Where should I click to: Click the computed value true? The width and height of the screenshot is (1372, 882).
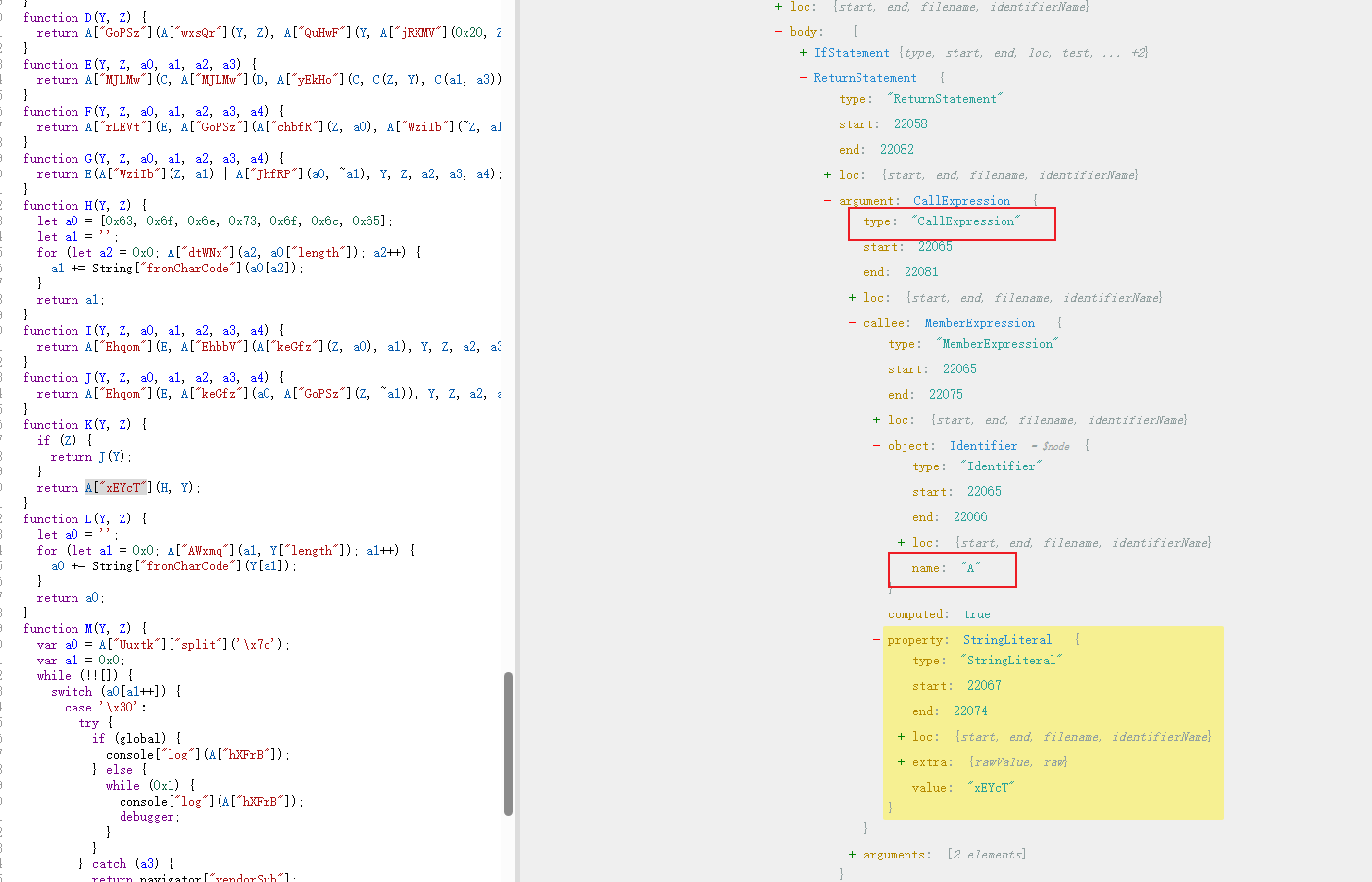click(x=976, y=615)
